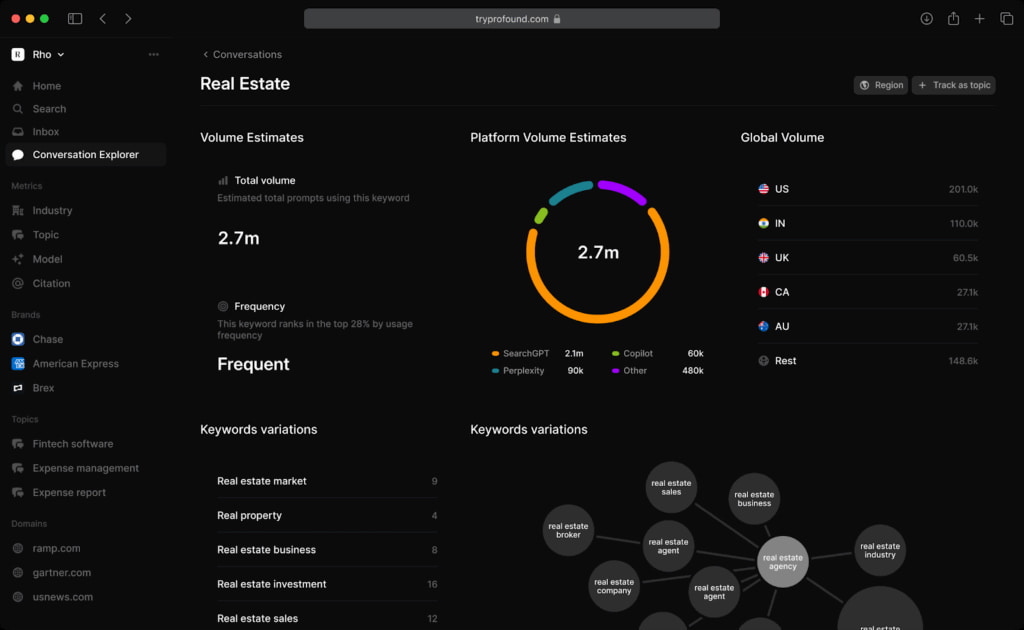Go back with browser back arrow
The height and width of the screenshot is (630, 1024).
pyautogui.click(x=102, y=19)
